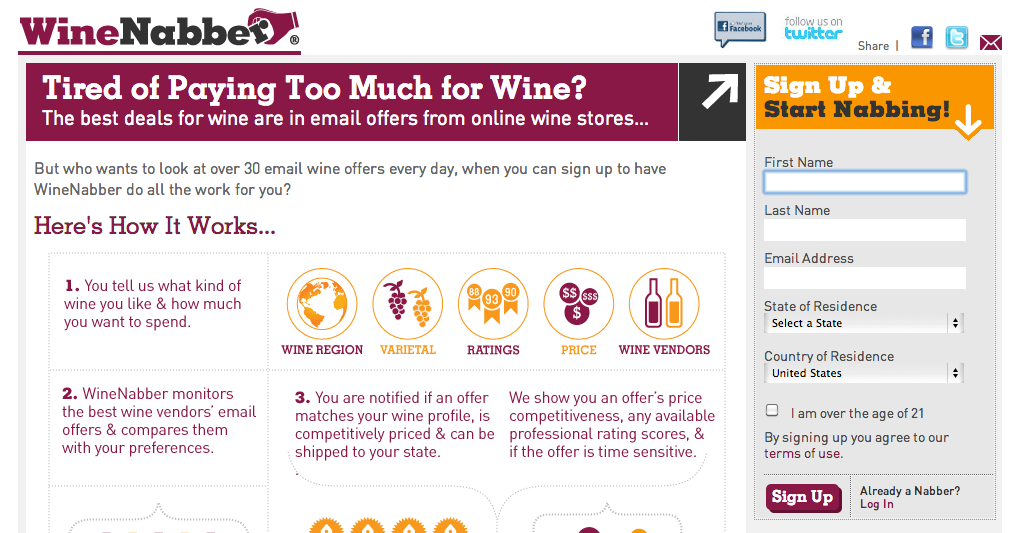Share via the Twitter bird icon
Viewport: 1021px width, 533px height.
pyautogui.click(x=957, y=38)
